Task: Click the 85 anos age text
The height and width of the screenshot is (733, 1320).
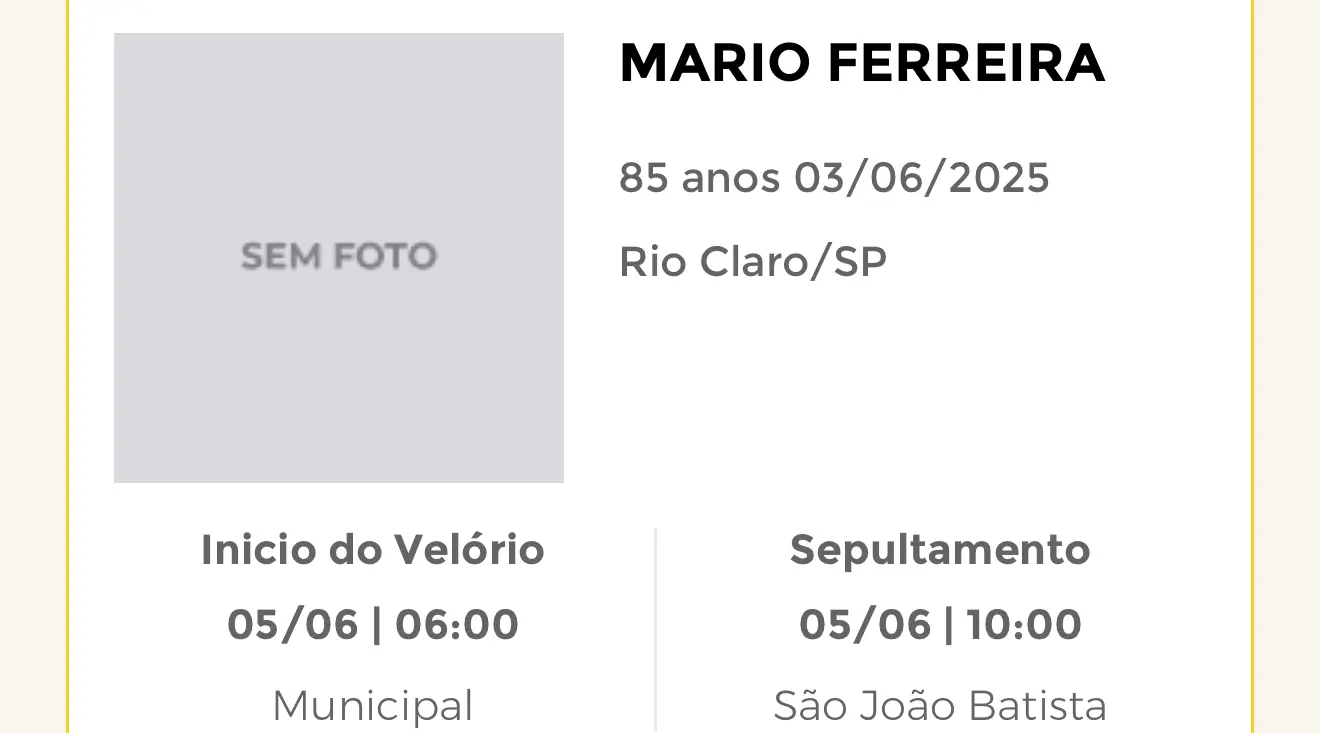Action: coord(699,178)
